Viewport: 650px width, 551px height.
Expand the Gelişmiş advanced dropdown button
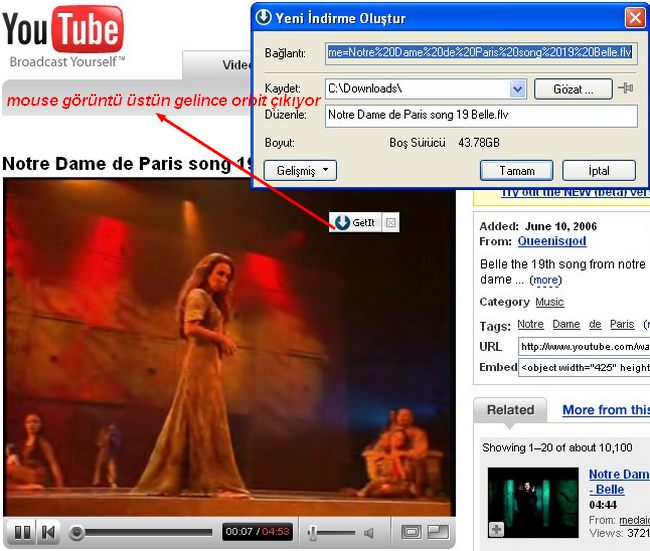(x=300, y=170)
